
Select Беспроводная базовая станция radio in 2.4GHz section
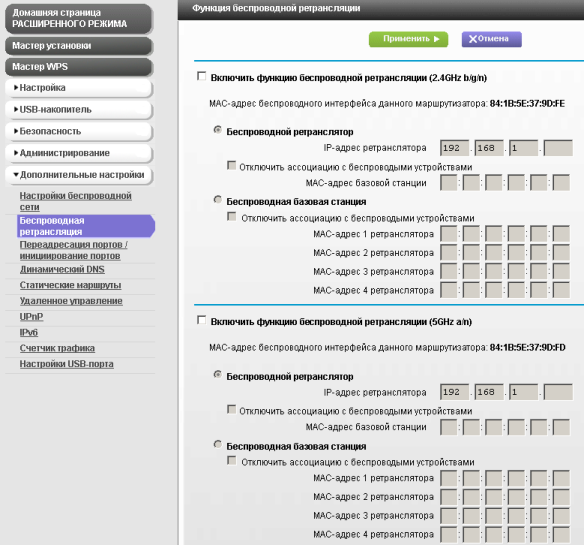point(218,200)
